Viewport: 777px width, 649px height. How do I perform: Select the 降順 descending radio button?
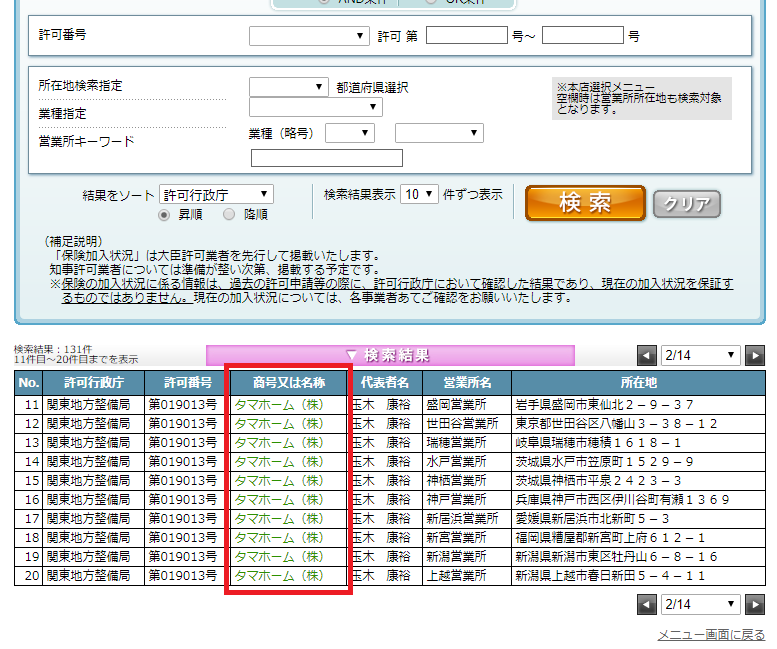point(228,215)
